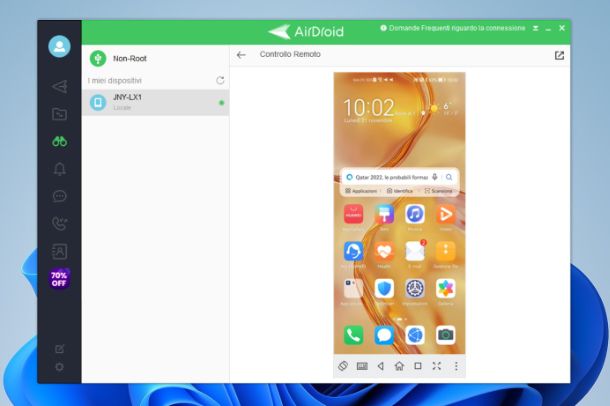Open the settings gear in sidebar
Viewport: 610px width, 406px height.
[60, 367]
